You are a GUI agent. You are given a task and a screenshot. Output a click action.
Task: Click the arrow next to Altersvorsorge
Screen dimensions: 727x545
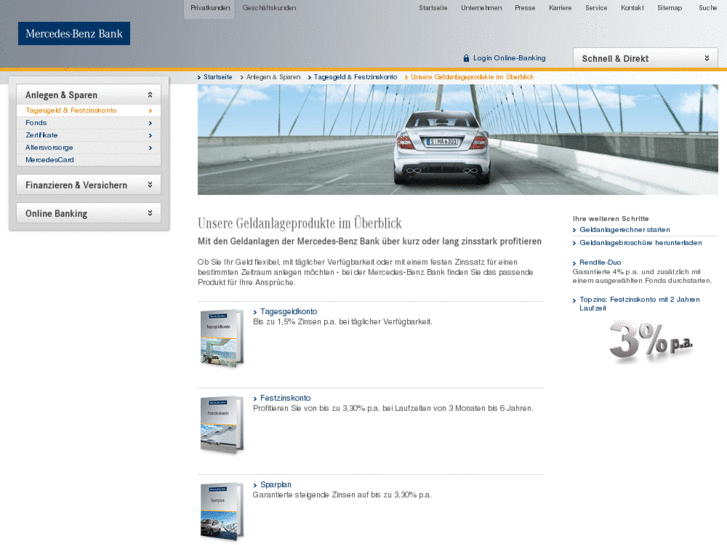click(x=150, y=147)
